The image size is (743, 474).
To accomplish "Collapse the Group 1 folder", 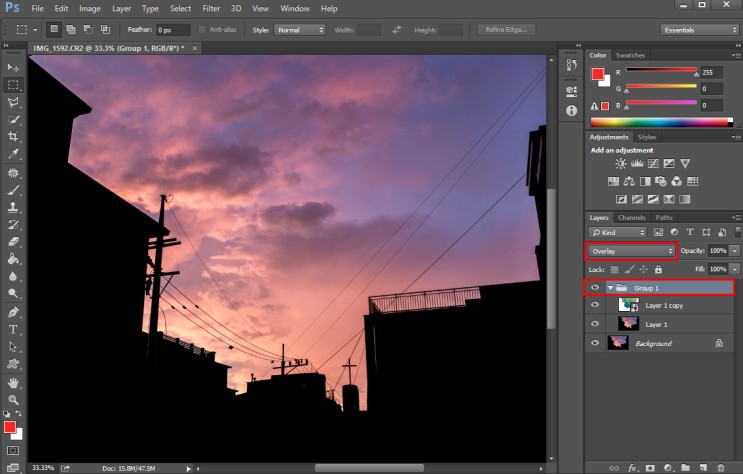I will 610,288.
